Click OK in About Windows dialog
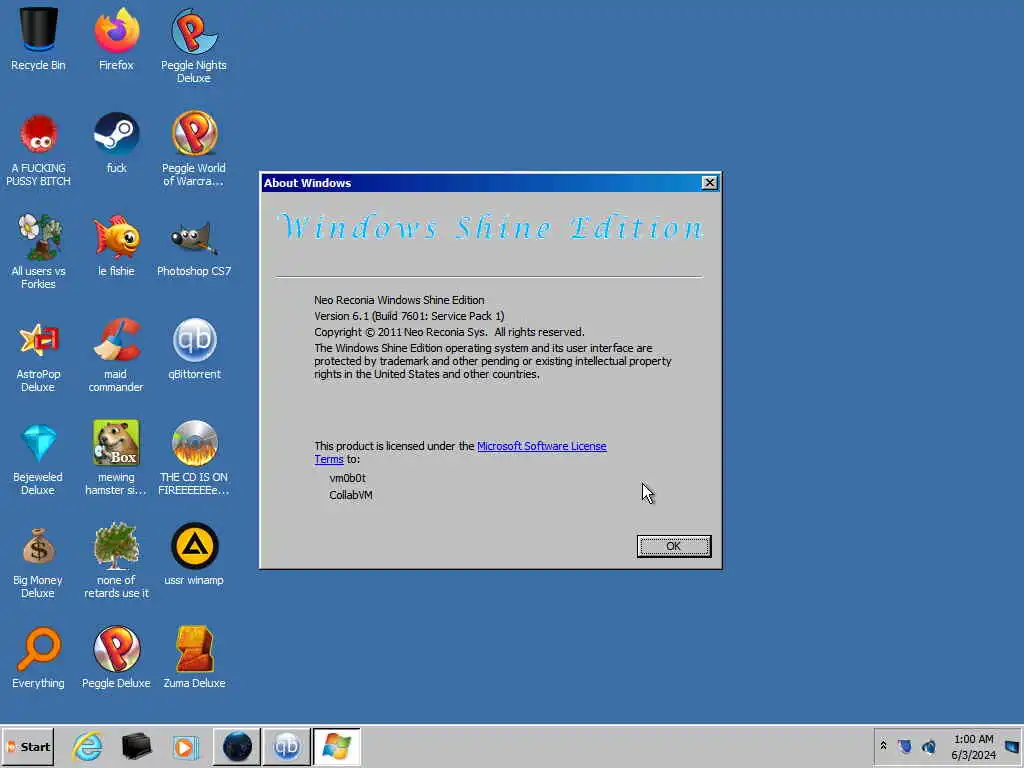Screen dimensions: 1024x768 tap(673, 546)
